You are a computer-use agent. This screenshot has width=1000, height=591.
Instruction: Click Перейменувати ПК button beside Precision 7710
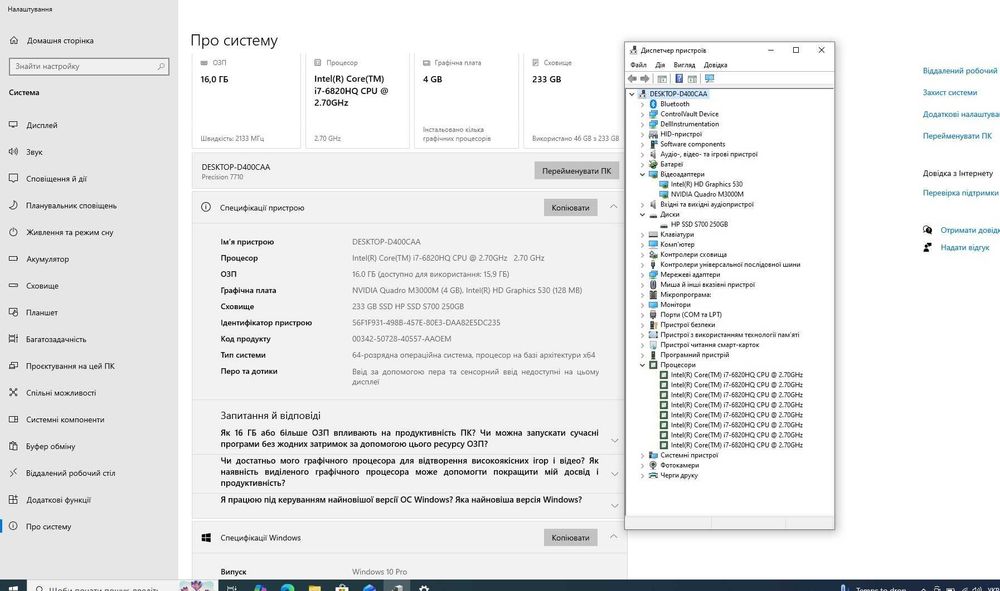(577, 171)
